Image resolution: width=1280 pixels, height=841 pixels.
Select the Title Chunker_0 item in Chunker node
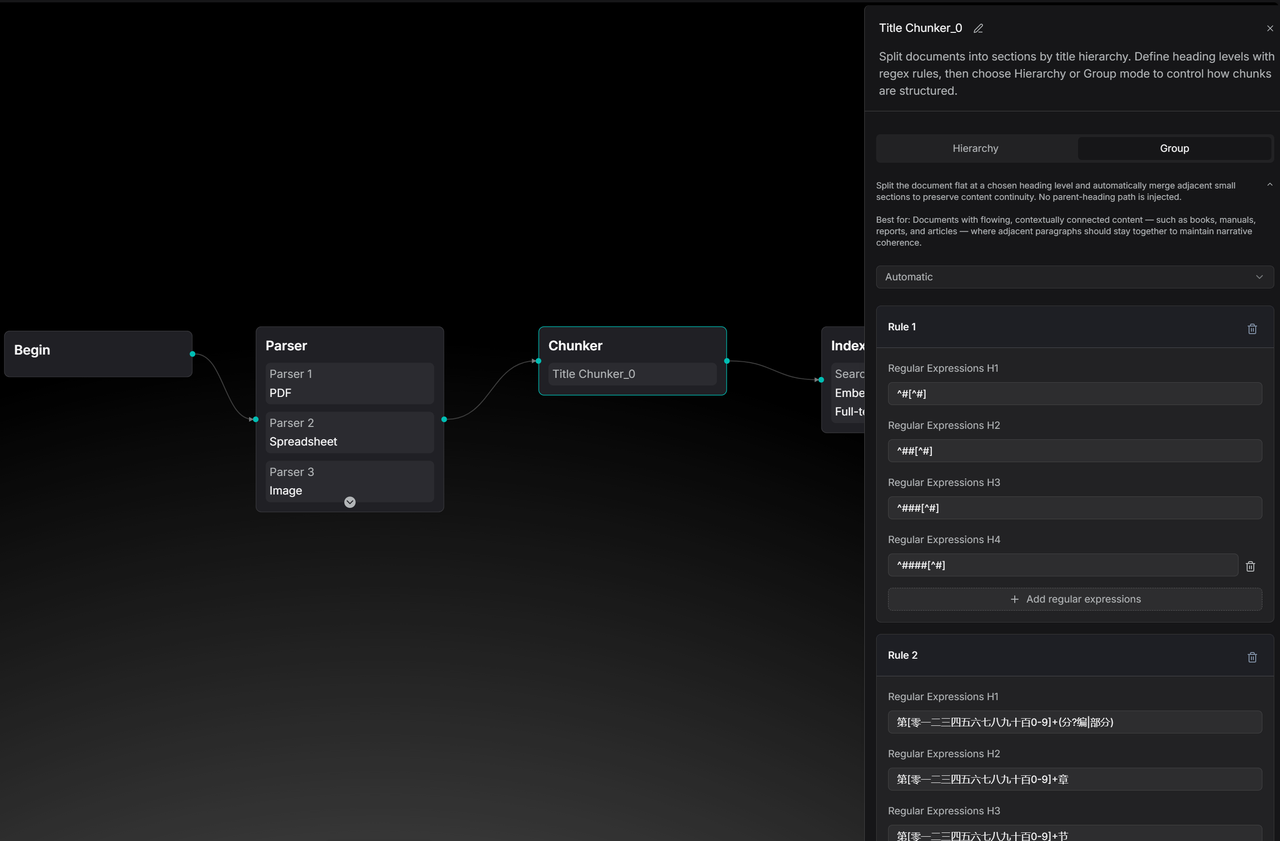pyautogui.click(x=632, y=374)
